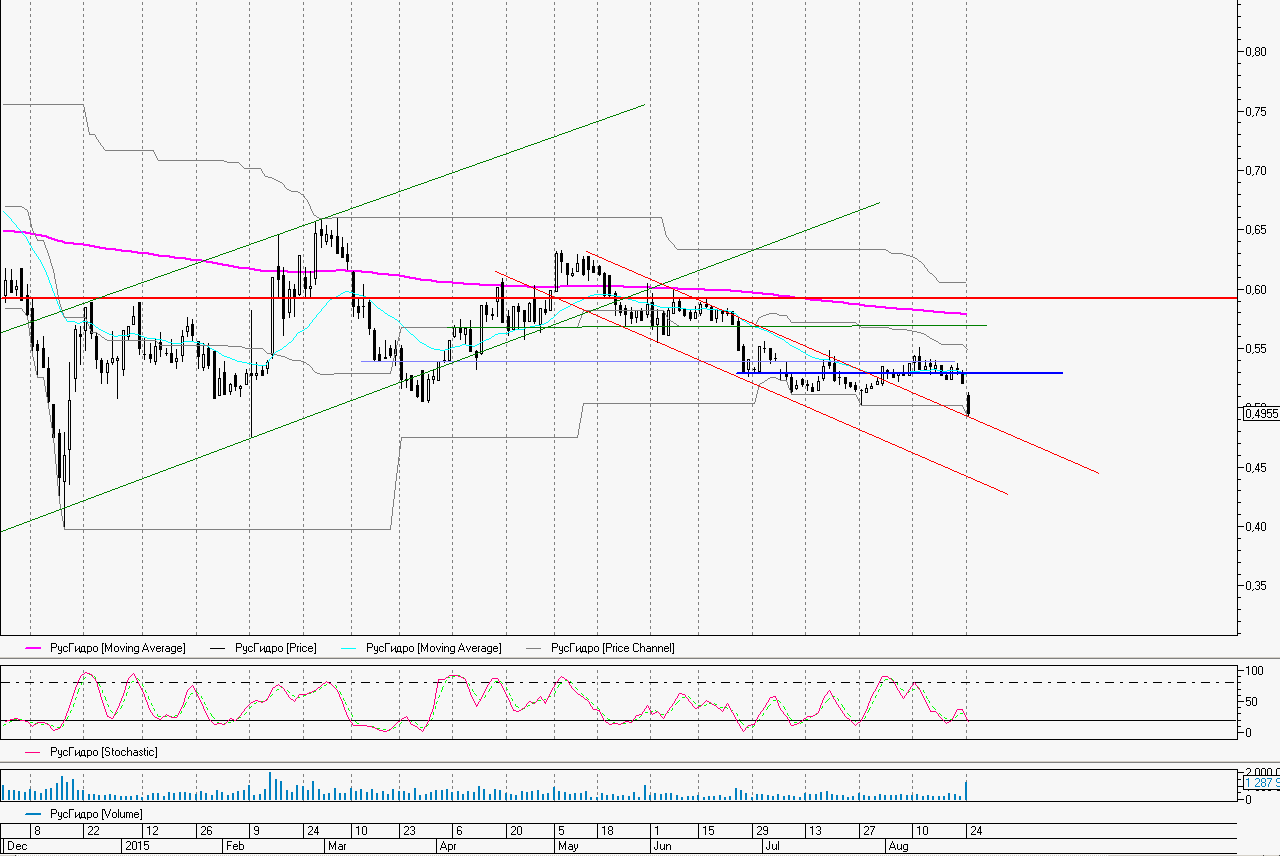
Task: Click the Aug month label on time axis
Action: (898, 846)
